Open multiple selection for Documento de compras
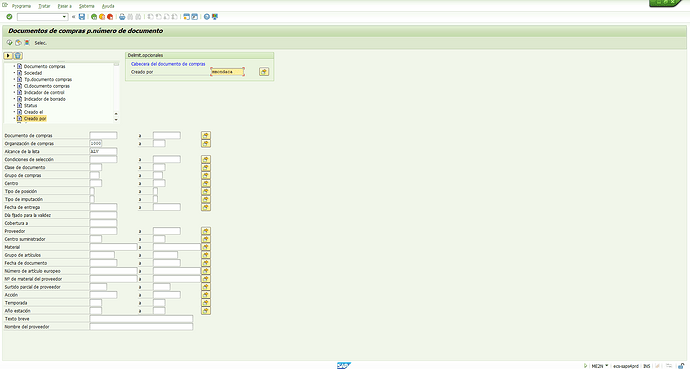The height and width of the screenshot is (369, 690). [x=206, y=135]
